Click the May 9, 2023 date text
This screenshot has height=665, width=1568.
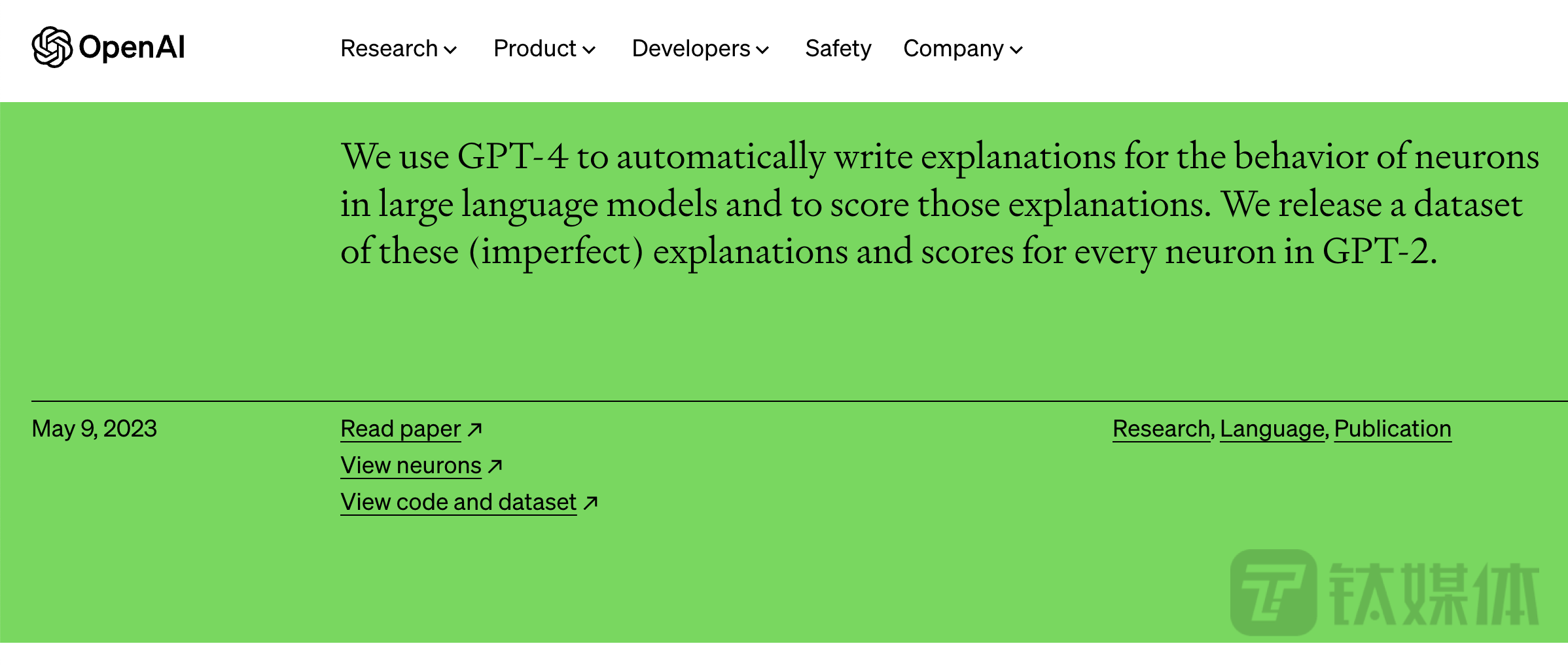pos(94,429)
